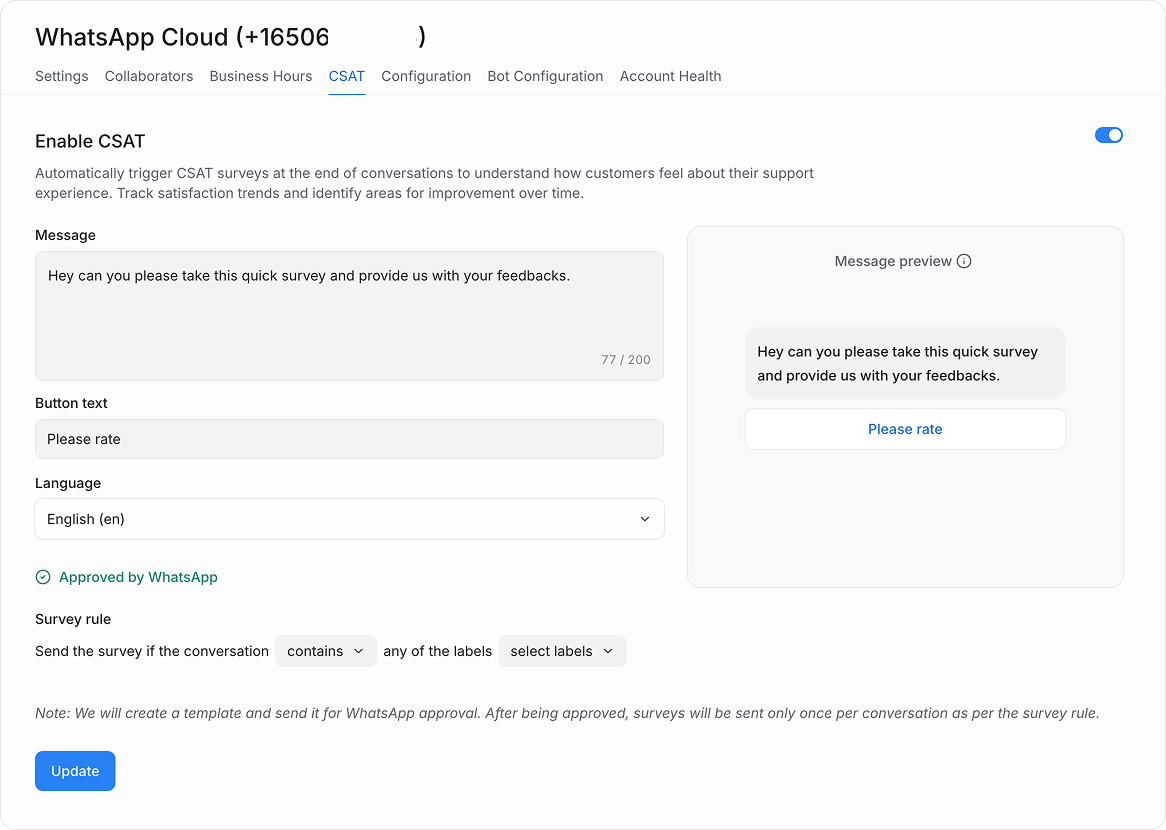This screenshot has height=830, width=1166.
Task: Click the Button text input field
Action: (x=350, y=439)
